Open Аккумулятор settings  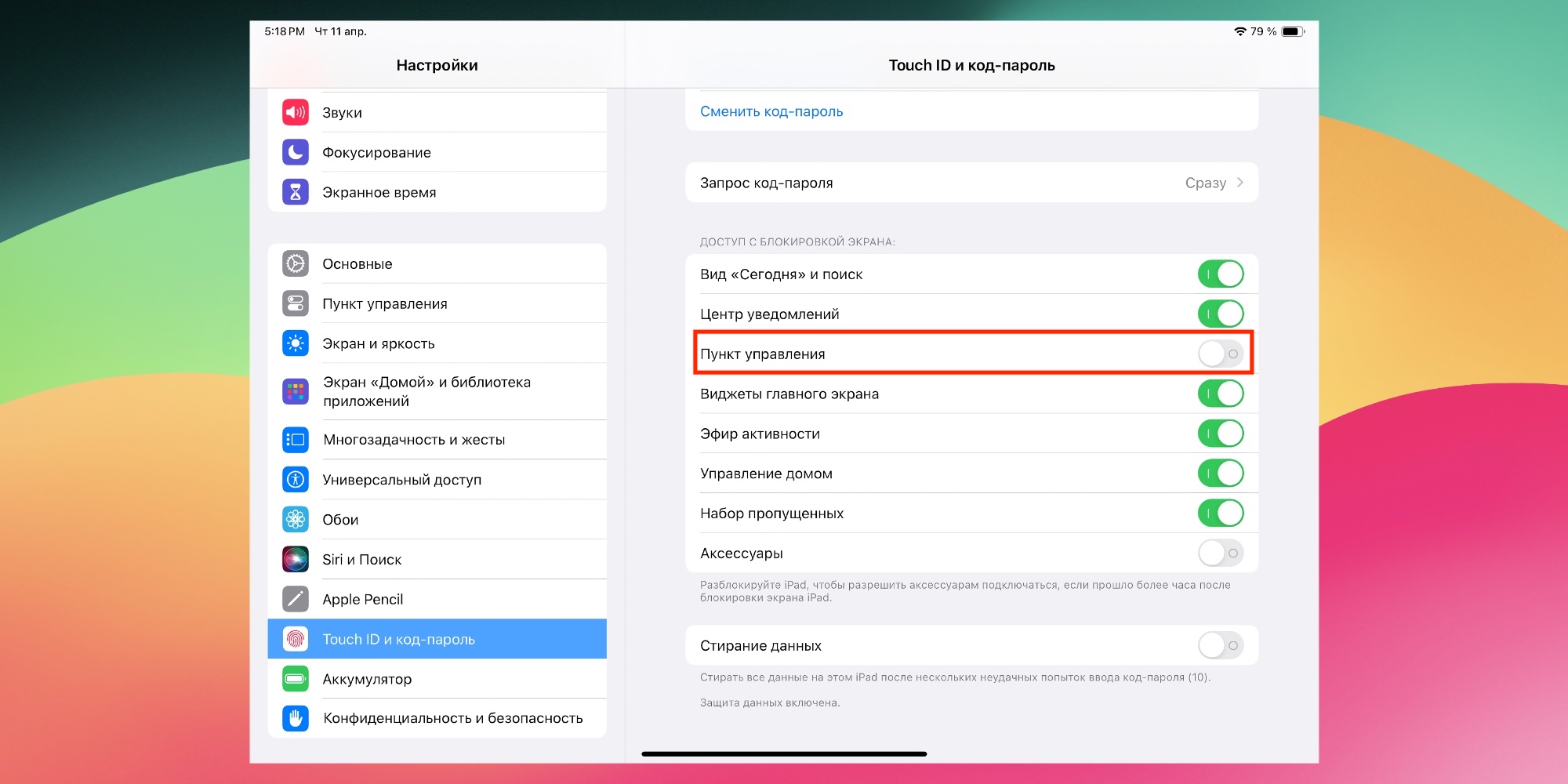[x=437, y=679]
